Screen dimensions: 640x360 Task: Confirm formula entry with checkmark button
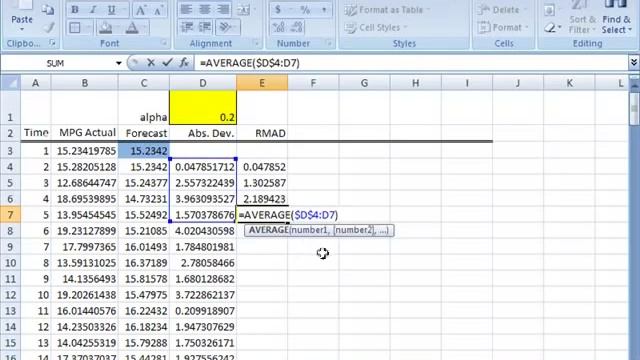tap(167, 63)
